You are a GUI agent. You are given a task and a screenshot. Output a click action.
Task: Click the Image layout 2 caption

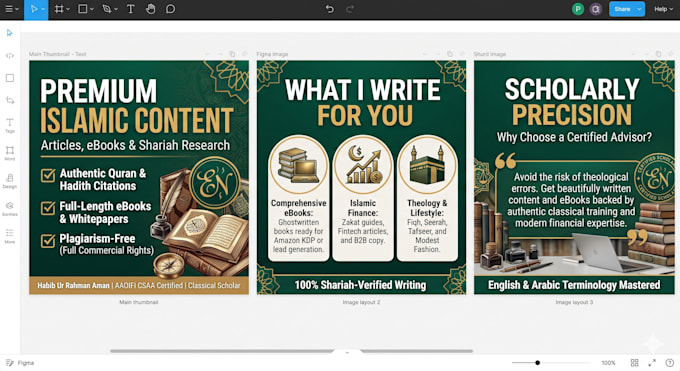(x=361, y=302)
